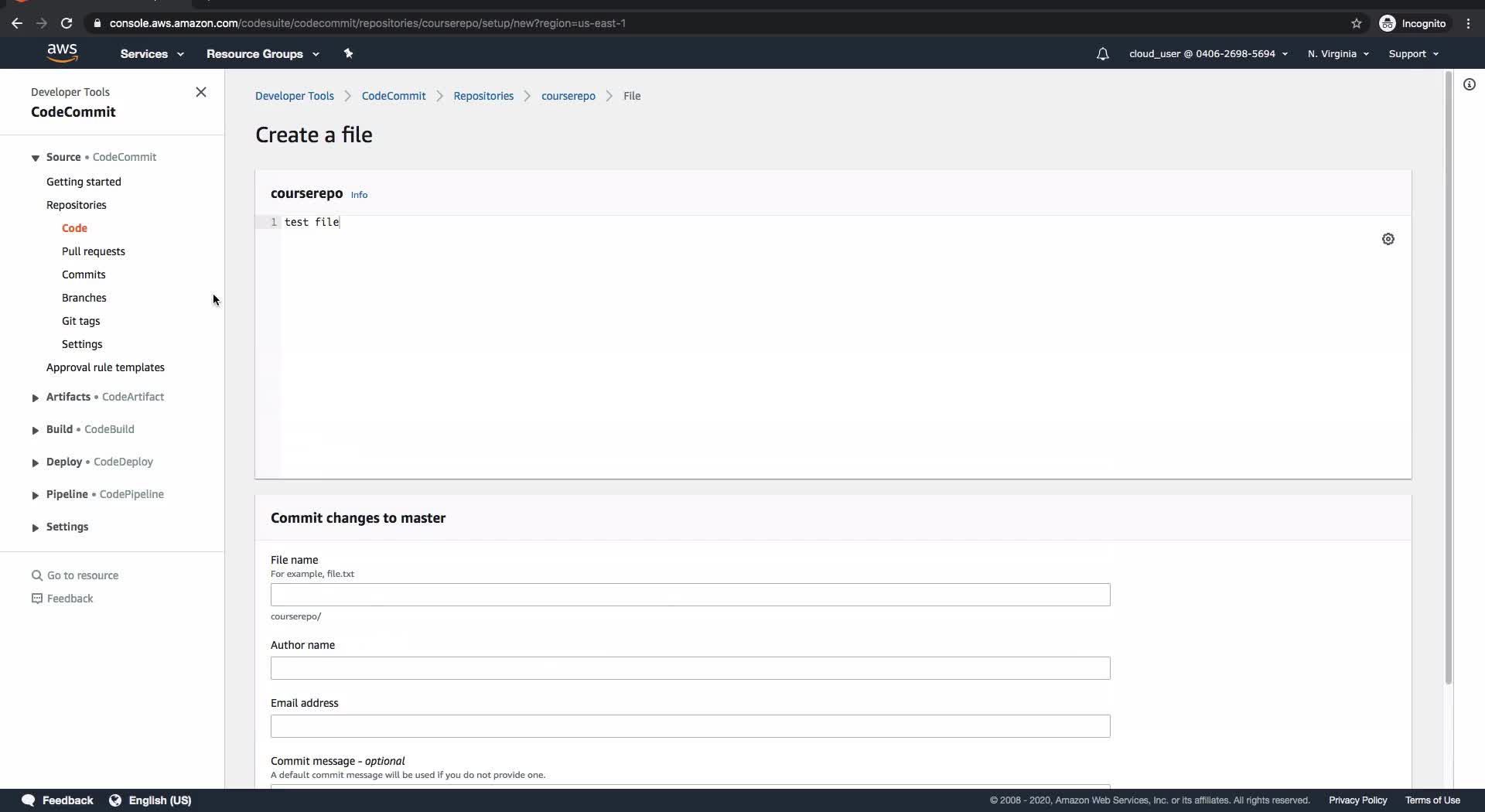1485x812 pixels.
Task: Open the Terms of Use link
Action: 1432,800
